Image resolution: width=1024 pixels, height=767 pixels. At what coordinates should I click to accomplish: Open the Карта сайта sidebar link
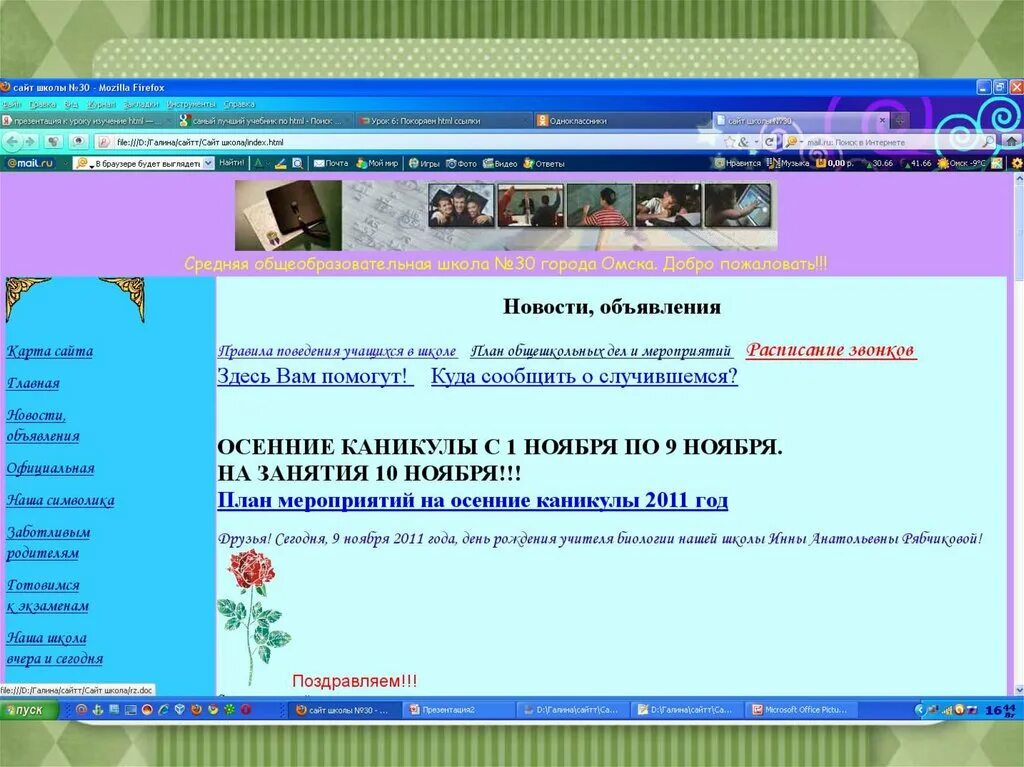point(50,351)
